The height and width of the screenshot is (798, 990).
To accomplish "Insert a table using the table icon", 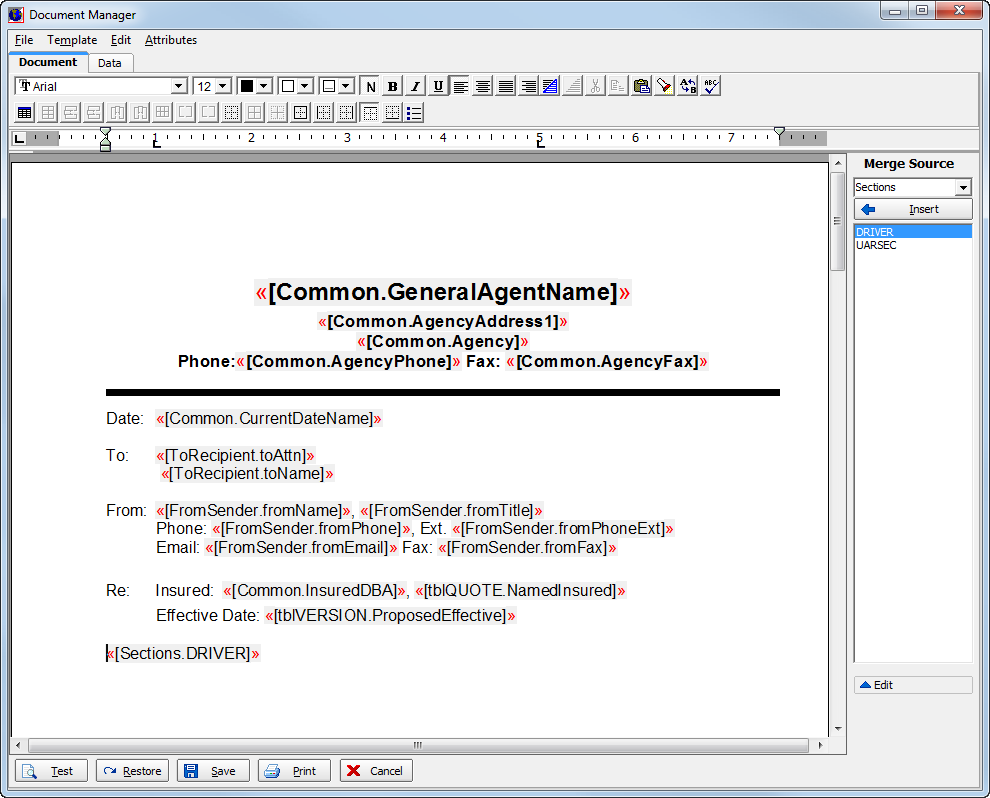I will (25, 113).
